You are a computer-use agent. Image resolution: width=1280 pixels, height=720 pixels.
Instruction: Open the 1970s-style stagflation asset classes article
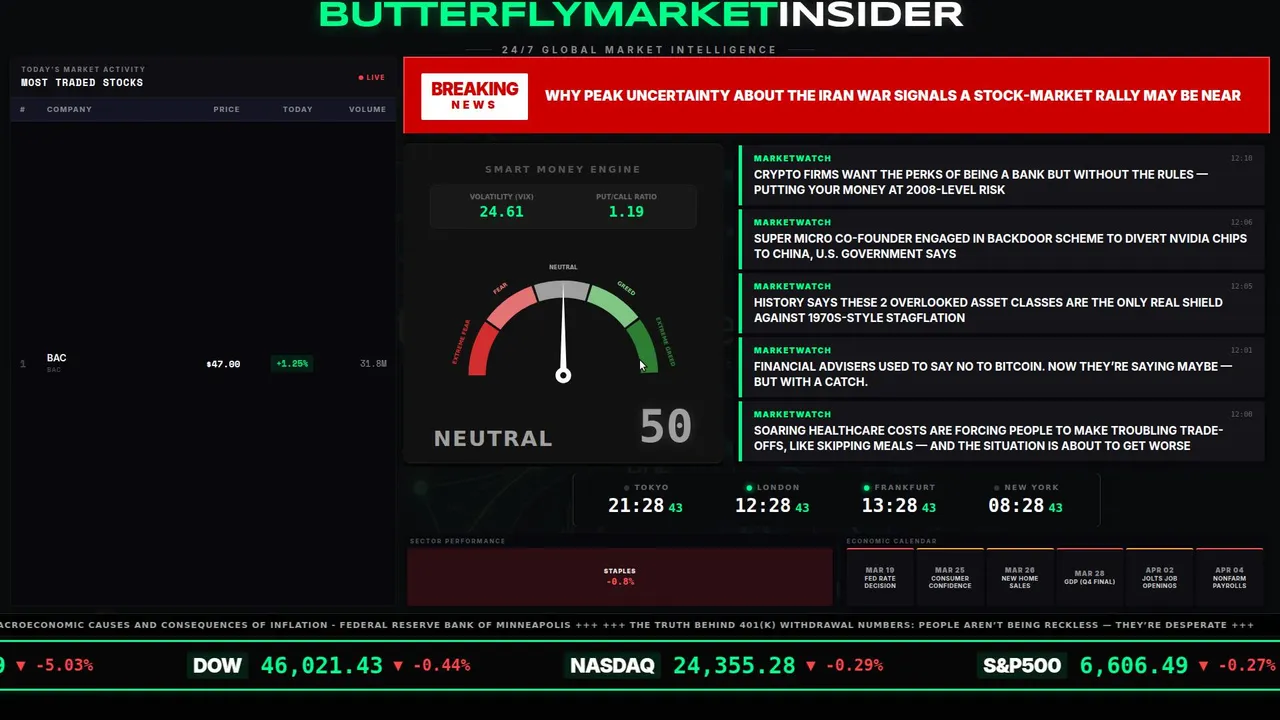(x=1002, y=302)
